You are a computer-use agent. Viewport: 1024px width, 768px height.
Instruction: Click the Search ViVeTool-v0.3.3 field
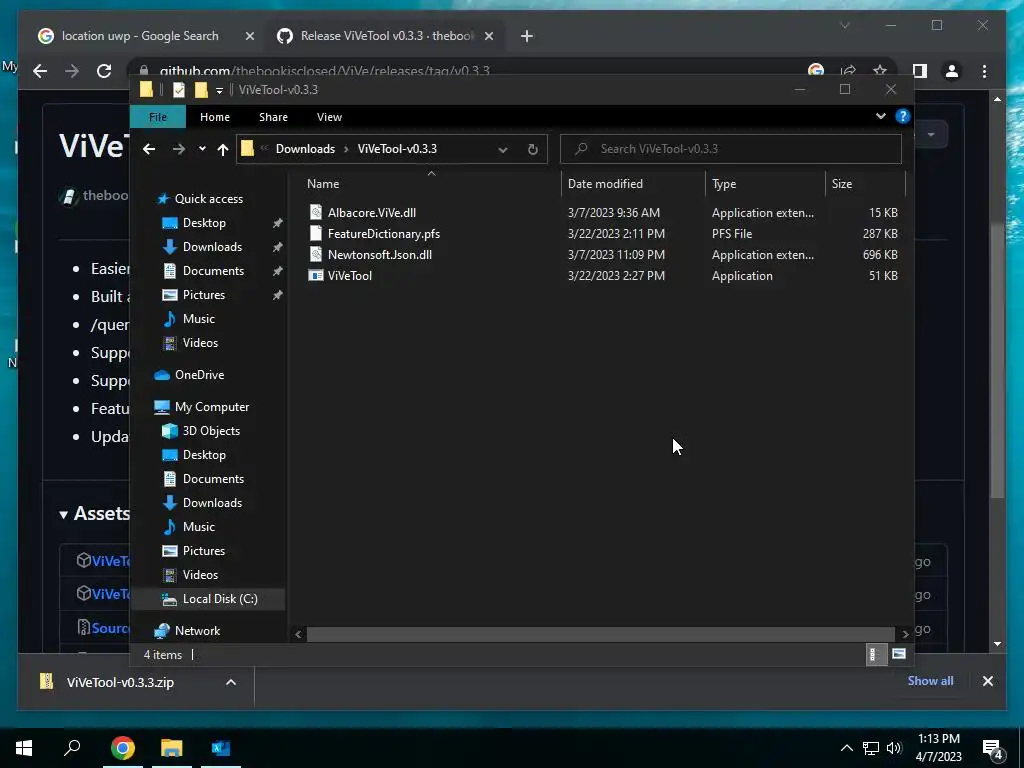(x=731, y=149)
